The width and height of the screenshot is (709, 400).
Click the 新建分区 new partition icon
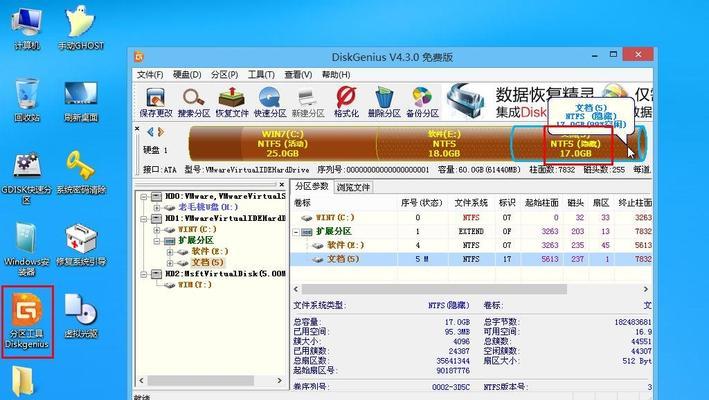click(x=308, y=102)
